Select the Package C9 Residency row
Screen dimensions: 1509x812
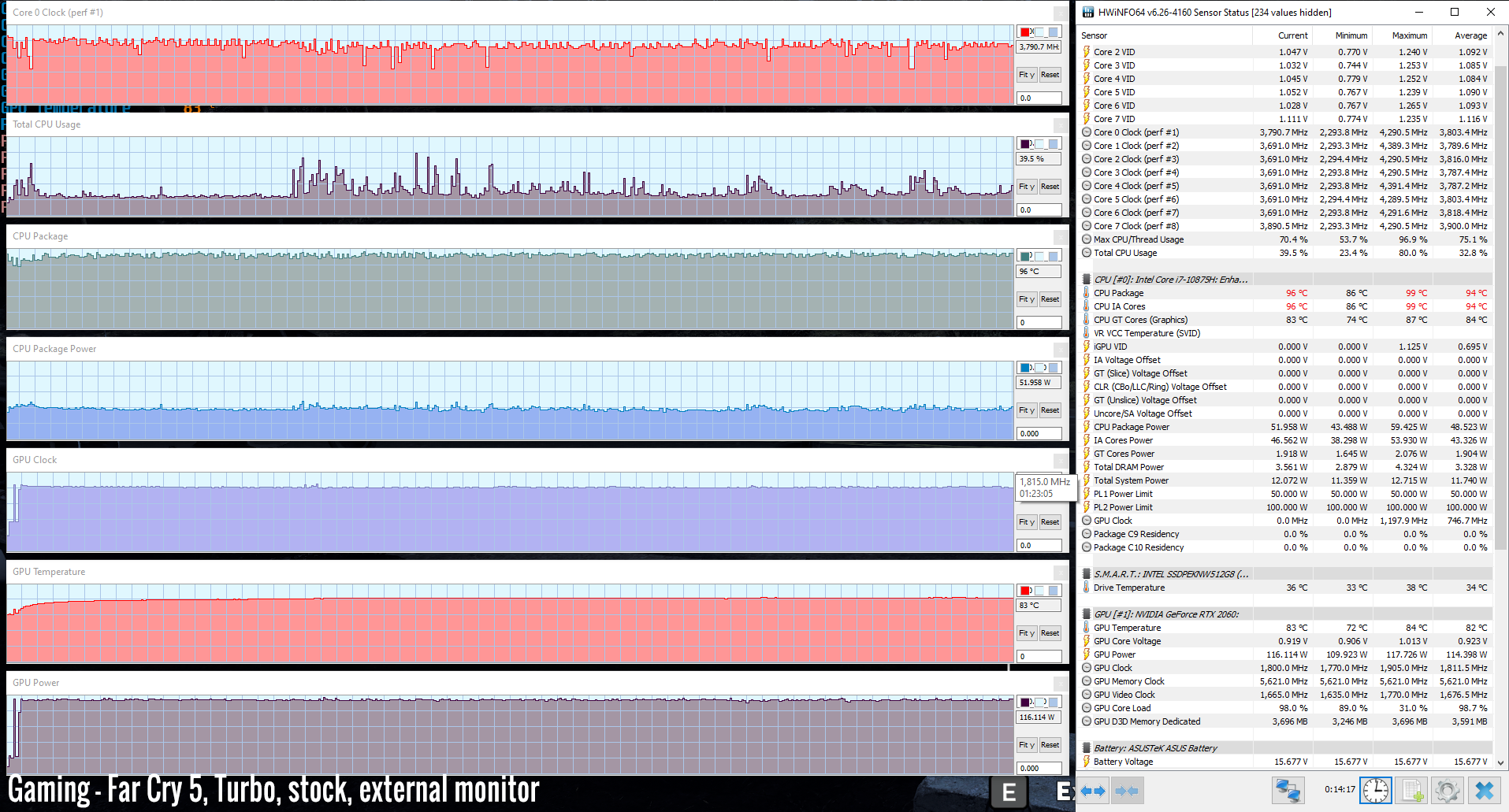click(1285, 534)
